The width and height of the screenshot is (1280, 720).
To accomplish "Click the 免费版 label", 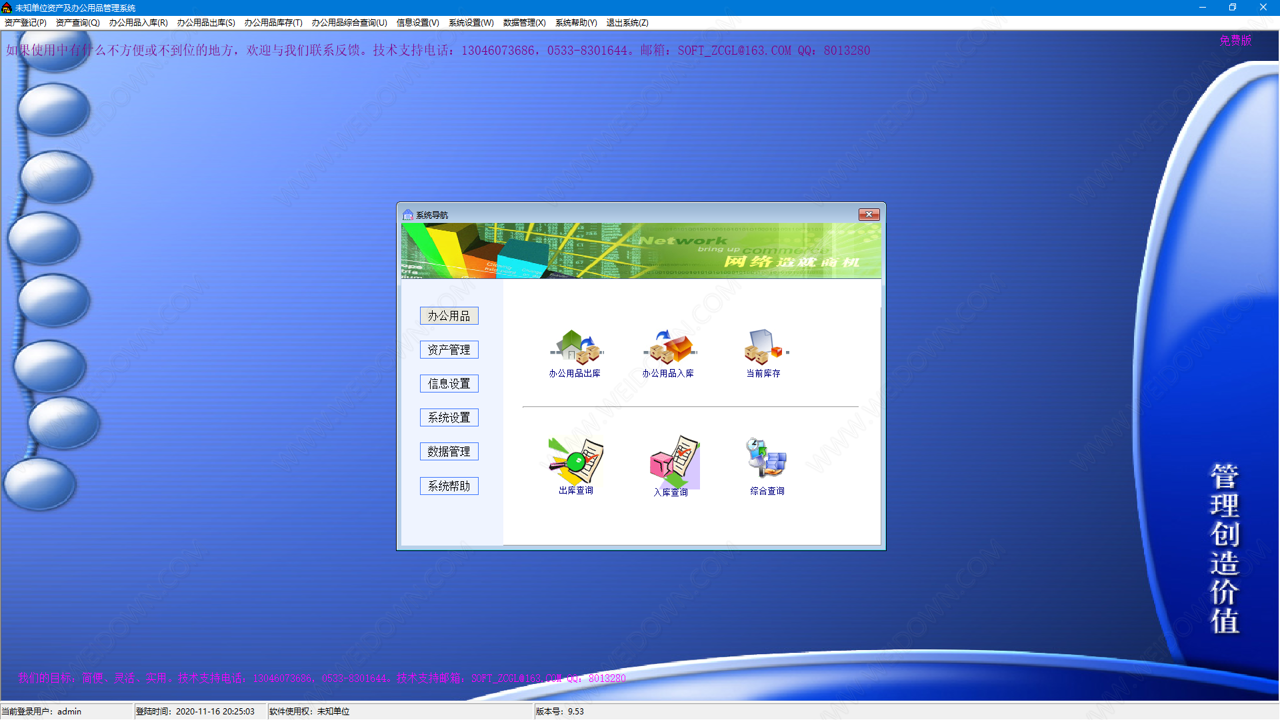I will [1236, 41].
